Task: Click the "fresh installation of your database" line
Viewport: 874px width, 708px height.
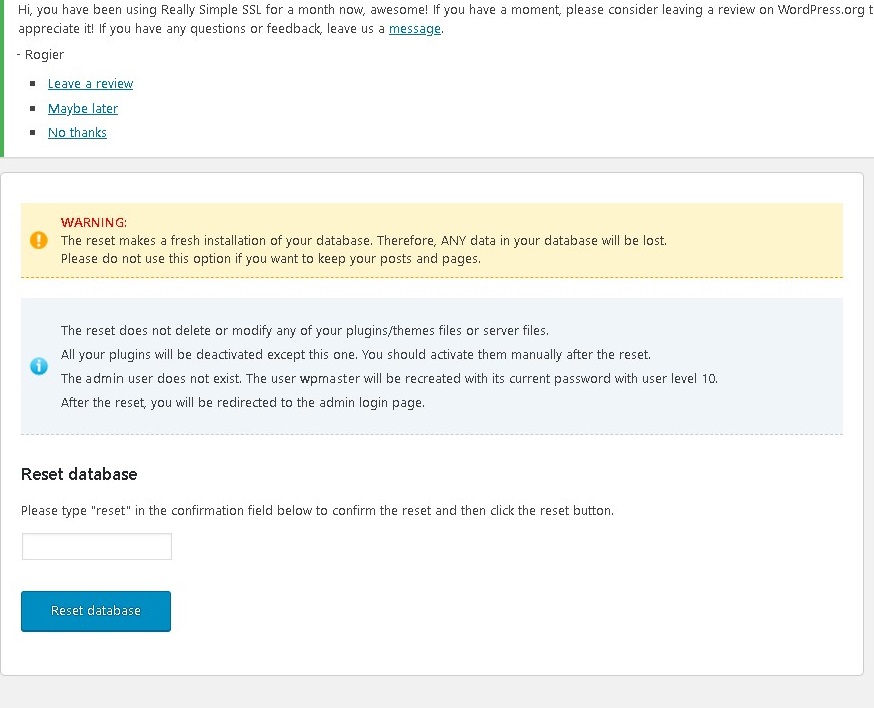Action: (x=363, y=240)
